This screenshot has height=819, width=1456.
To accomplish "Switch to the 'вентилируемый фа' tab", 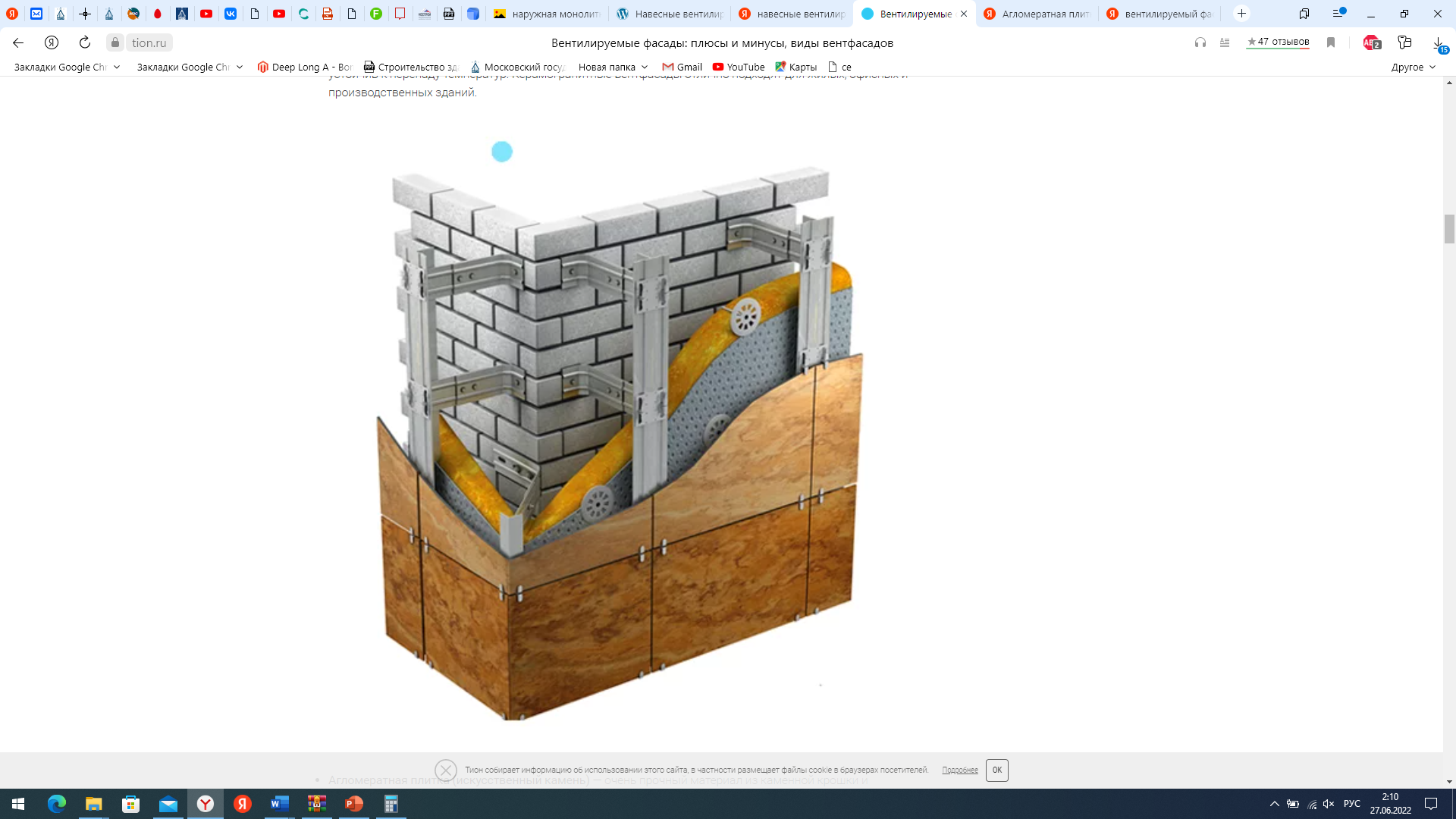I will [1160, 14].
